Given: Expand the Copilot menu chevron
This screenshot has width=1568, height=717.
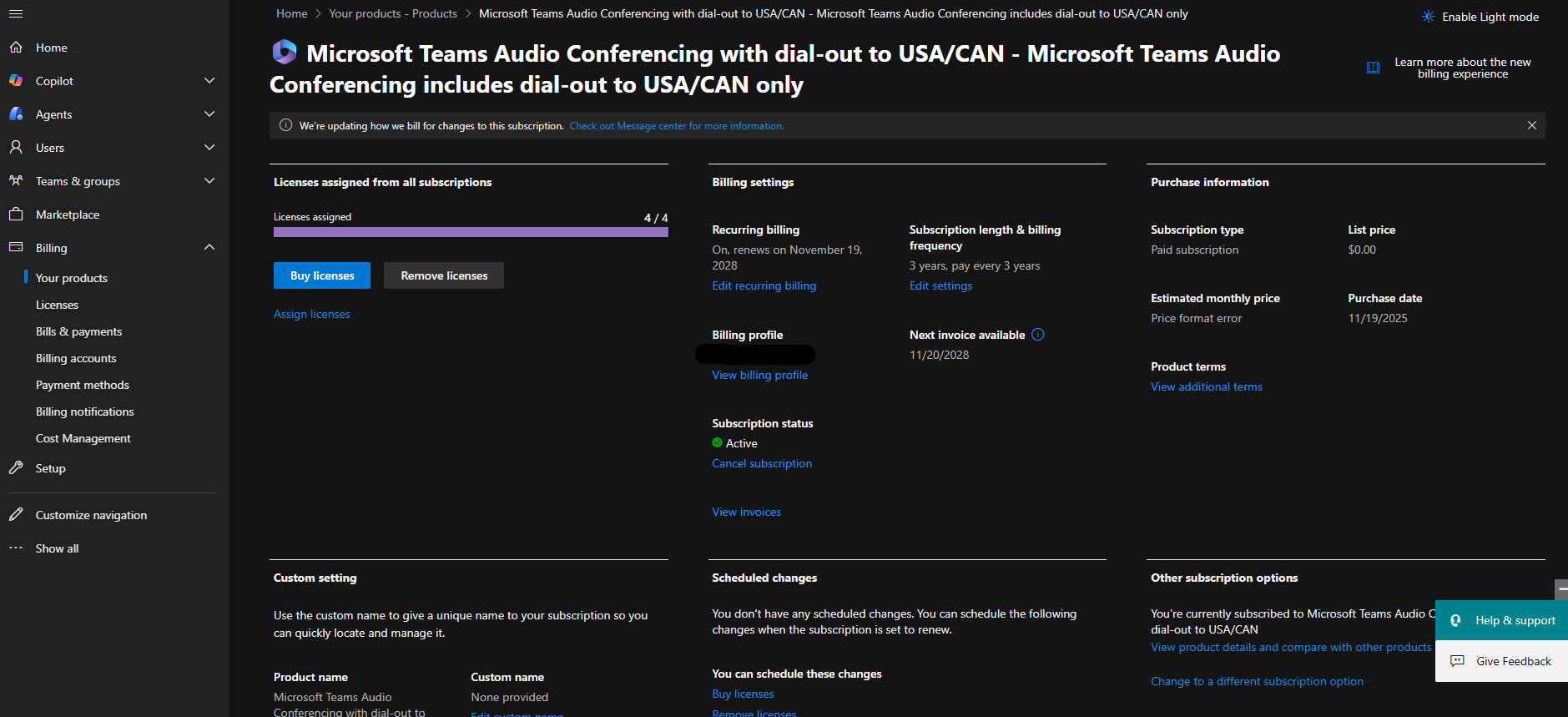Looking at the screenshot, I should click(x=209, y=81).
